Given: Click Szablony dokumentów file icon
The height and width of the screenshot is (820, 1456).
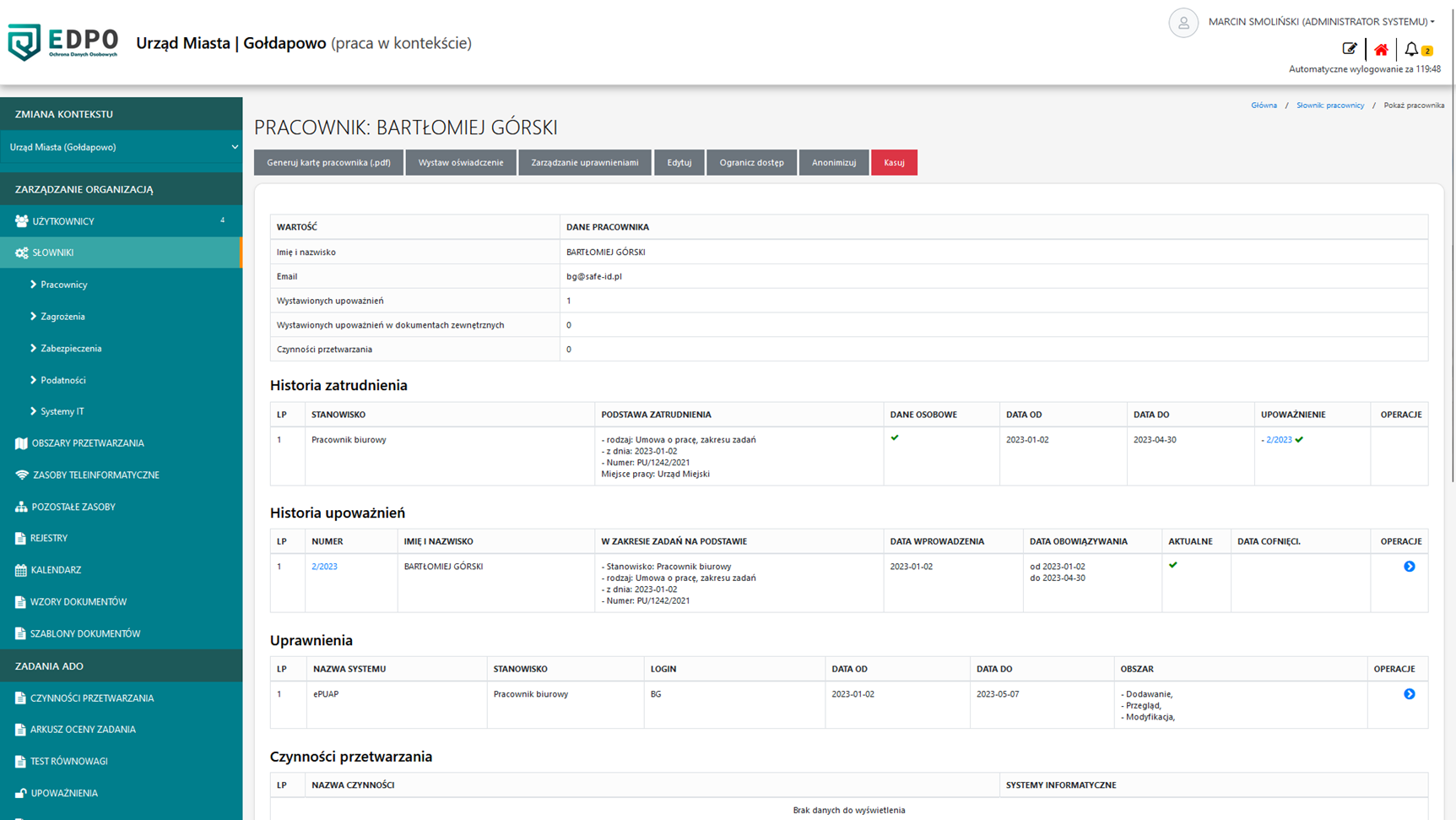Looking at the screenshot, I should click(20, 633).
